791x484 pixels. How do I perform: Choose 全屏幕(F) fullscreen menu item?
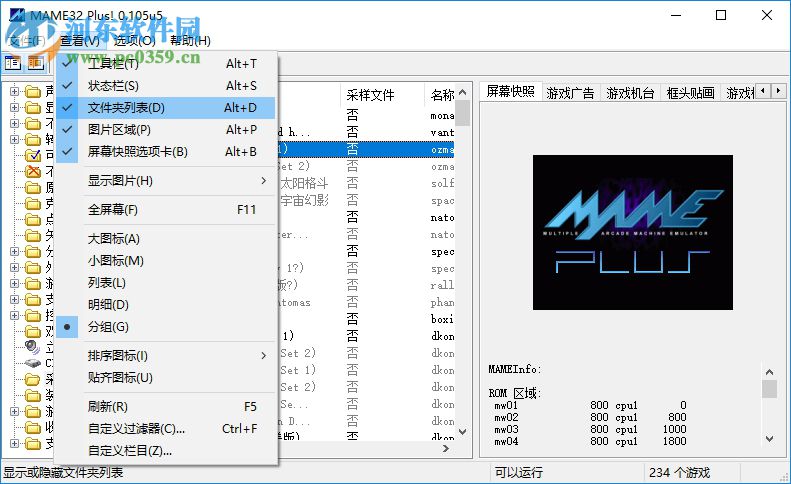(165, 209)
